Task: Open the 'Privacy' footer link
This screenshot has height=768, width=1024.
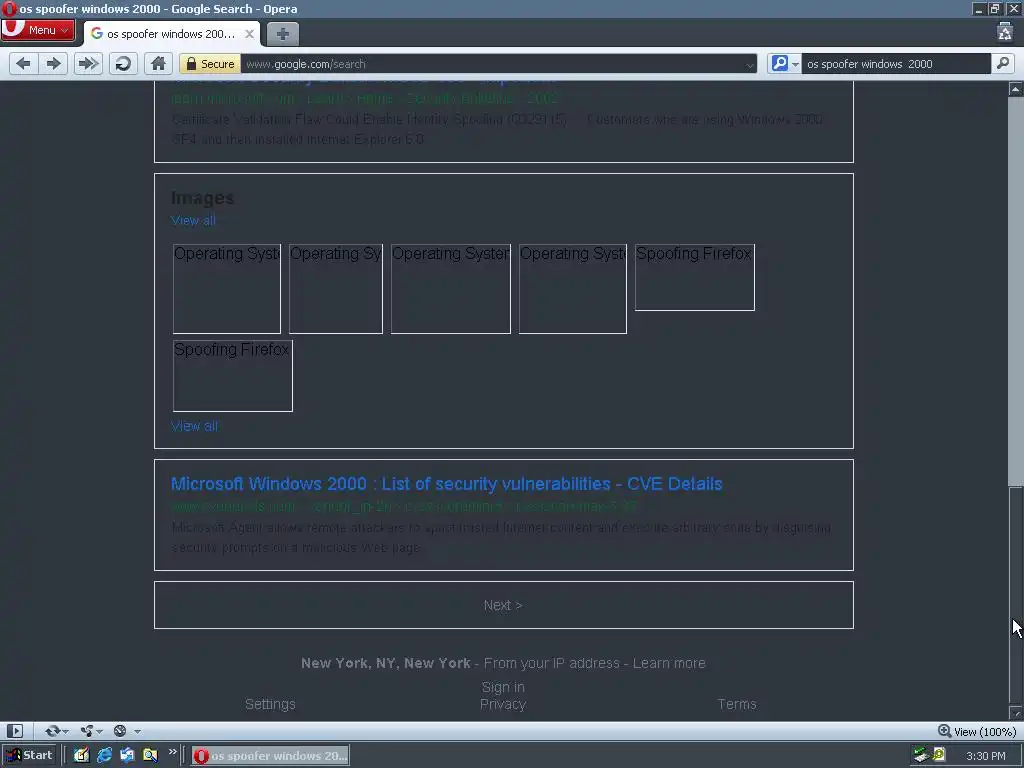Action: (x=503, y=704)
